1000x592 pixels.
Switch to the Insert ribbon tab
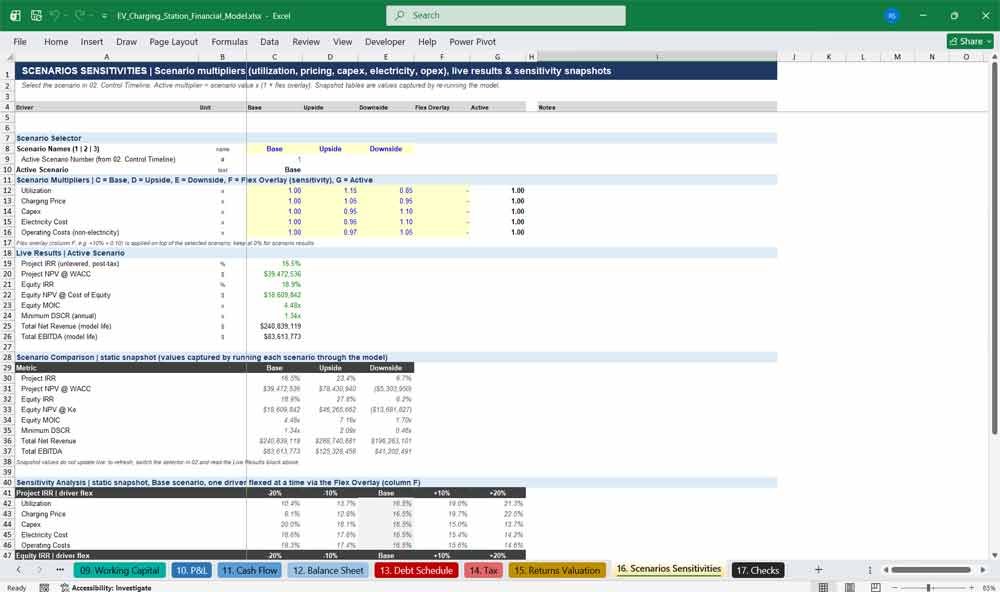point(92,41)
